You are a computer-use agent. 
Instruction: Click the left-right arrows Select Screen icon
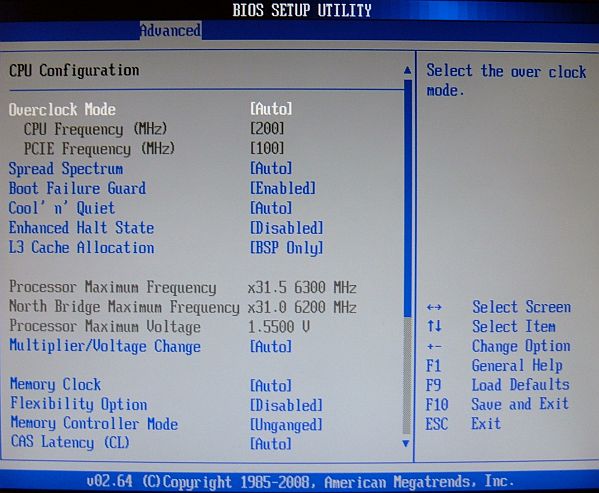click(x=434, y=307)
